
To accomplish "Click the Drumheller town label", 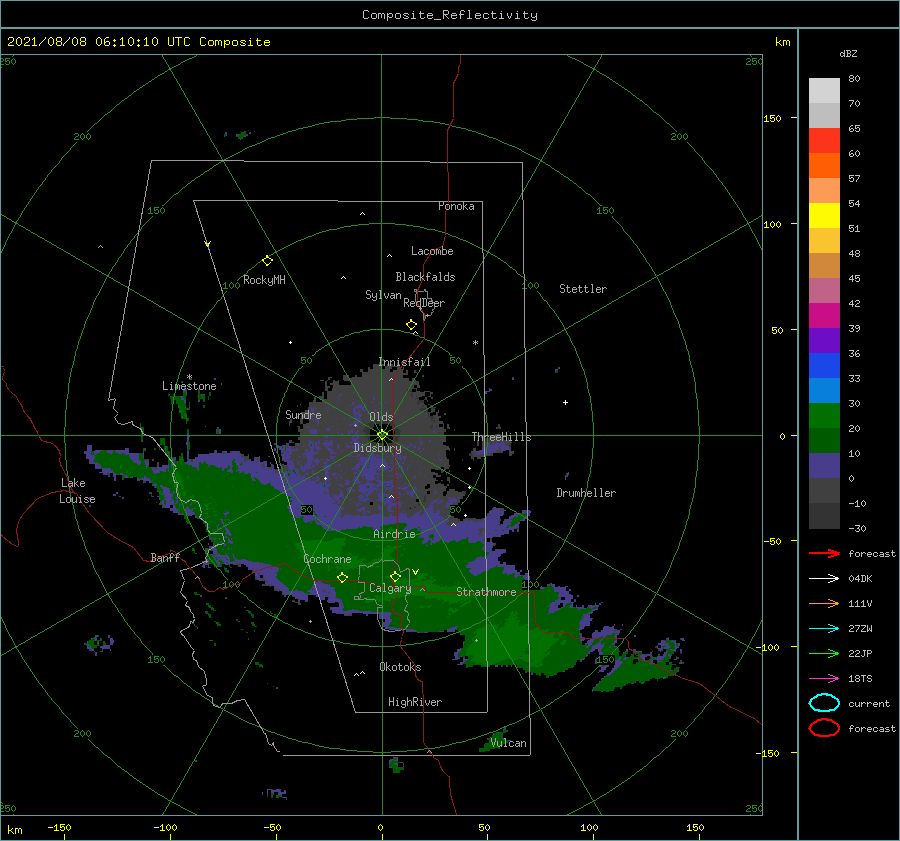I will click(x=586, y=493).
